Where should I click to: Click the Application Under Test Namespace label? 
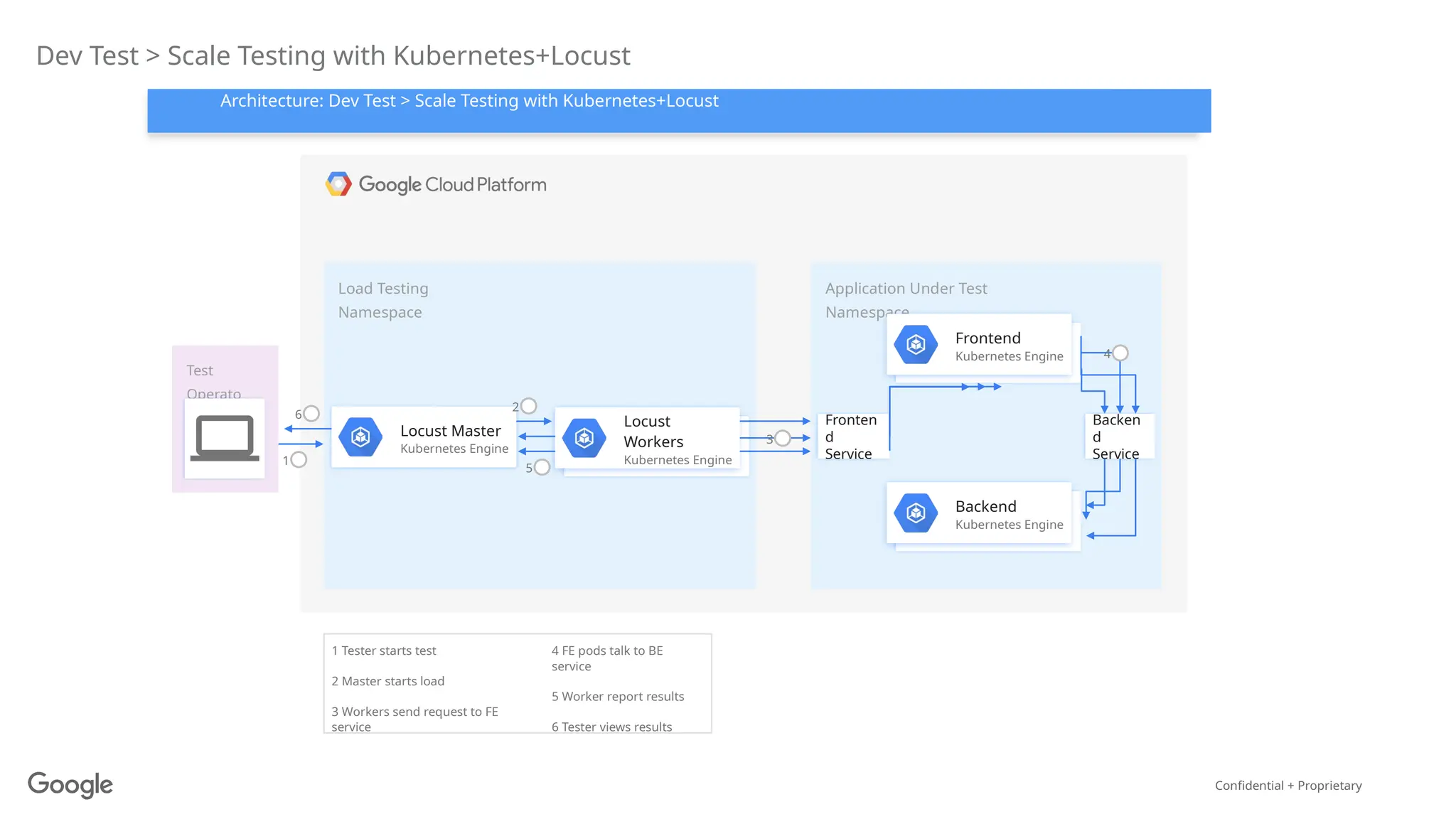tap(906, 300)
